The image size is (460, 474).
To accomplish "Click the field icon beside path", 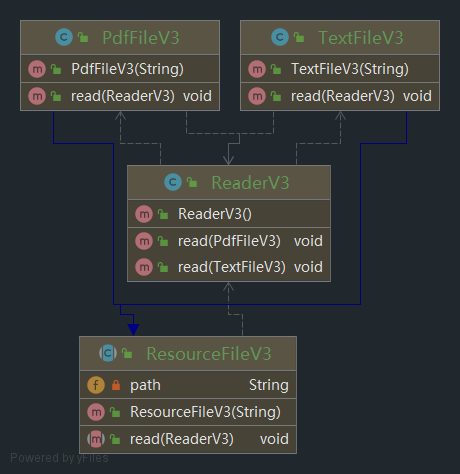I will [96, 385].
